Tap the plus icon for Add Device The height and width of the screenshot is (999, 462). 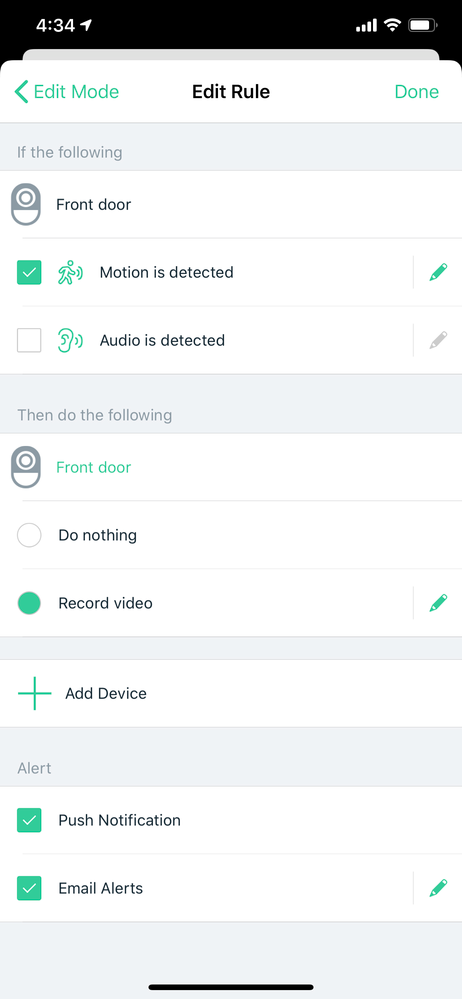point(34,693)
